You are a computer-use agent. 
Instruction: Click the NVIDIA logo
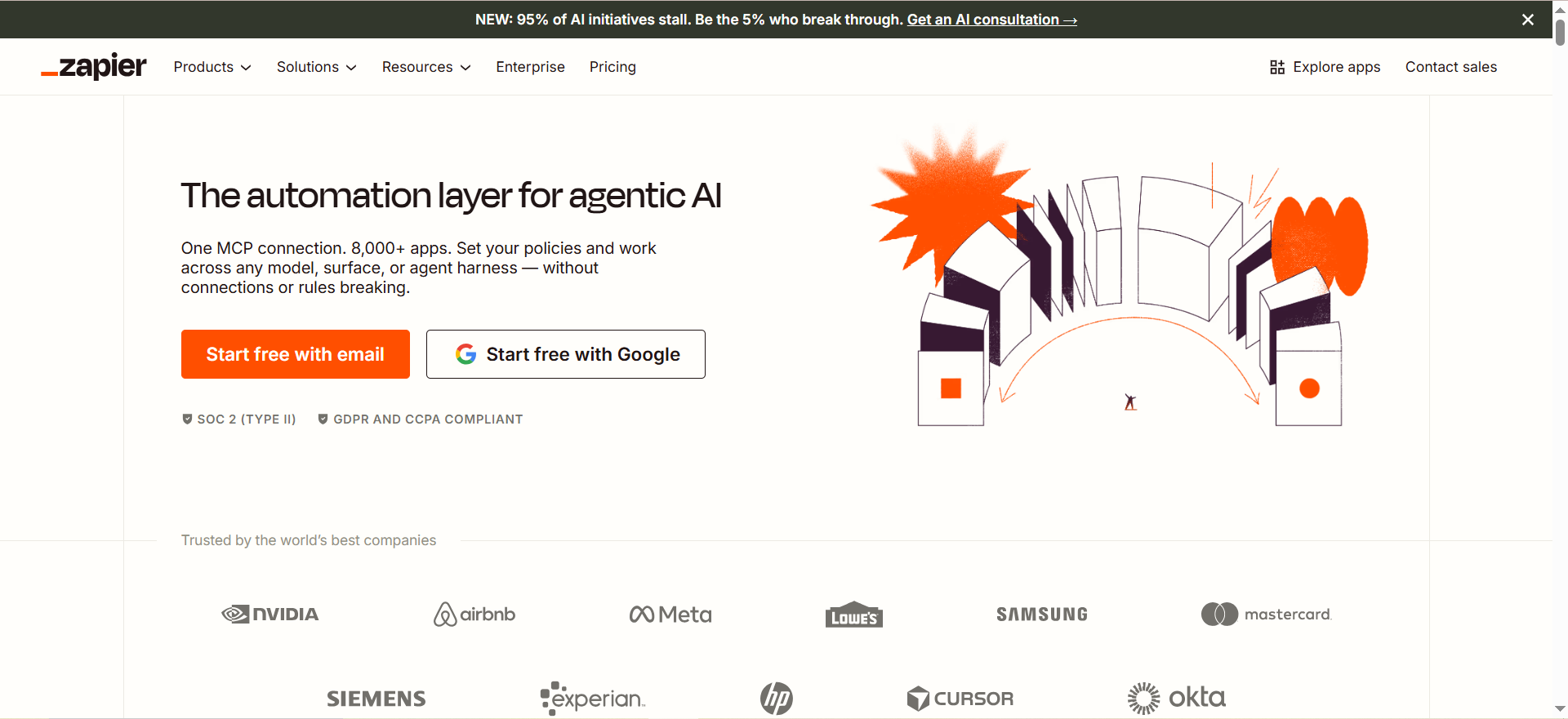pyautogui.click(x=270, y=614)
